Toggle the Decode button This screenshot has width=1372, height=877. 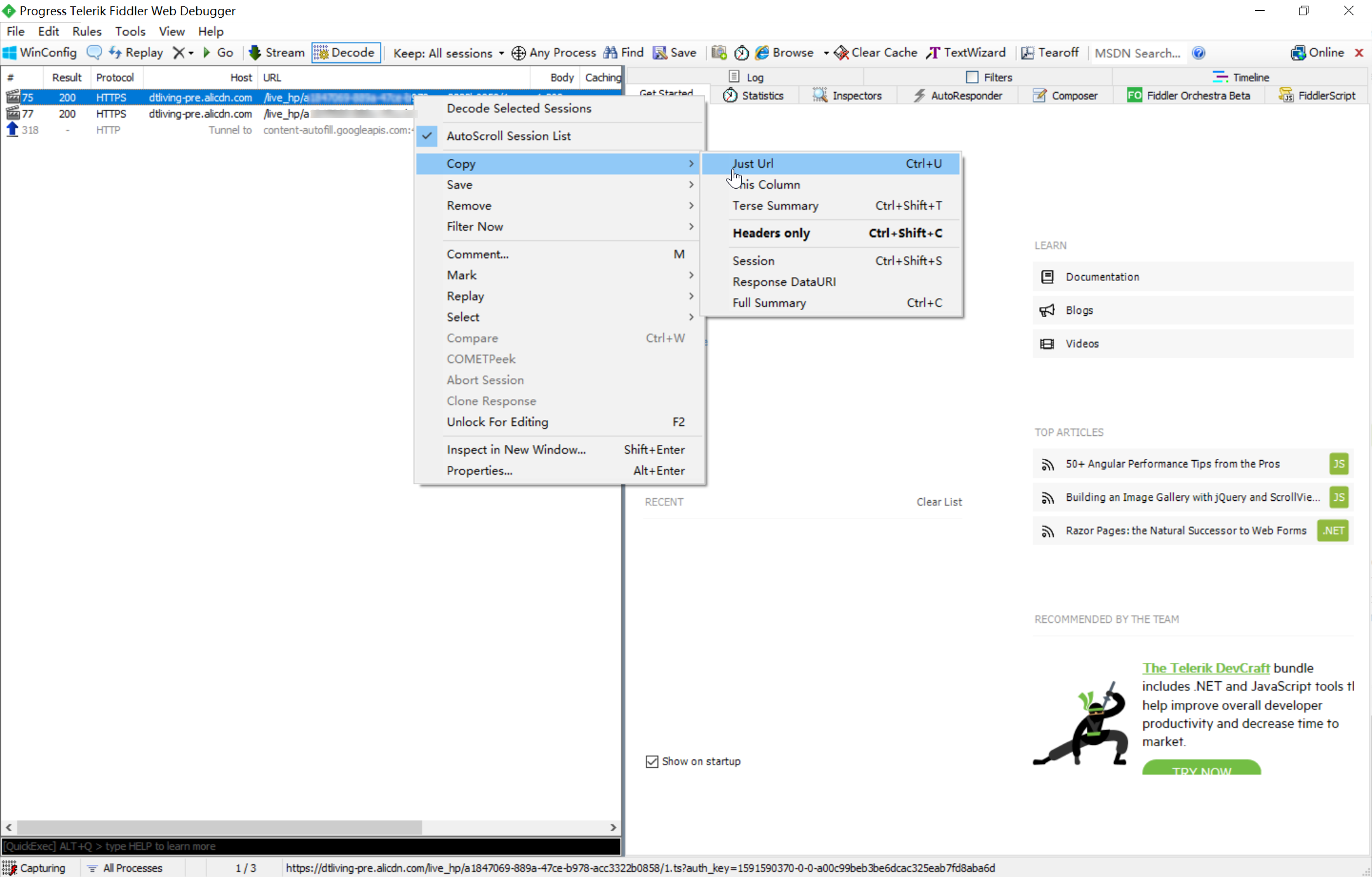click(x=346, y=53)
